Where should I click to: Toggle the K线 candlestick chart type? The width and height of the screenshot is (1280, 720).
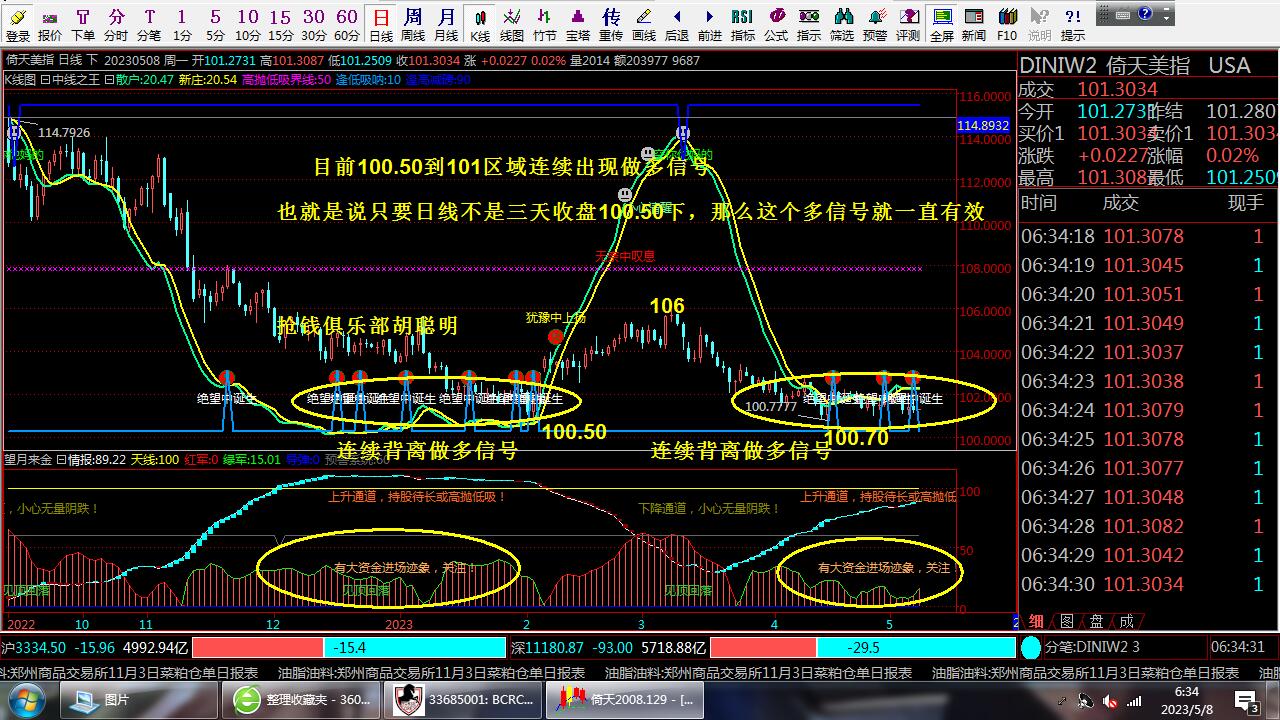[480, 23]
